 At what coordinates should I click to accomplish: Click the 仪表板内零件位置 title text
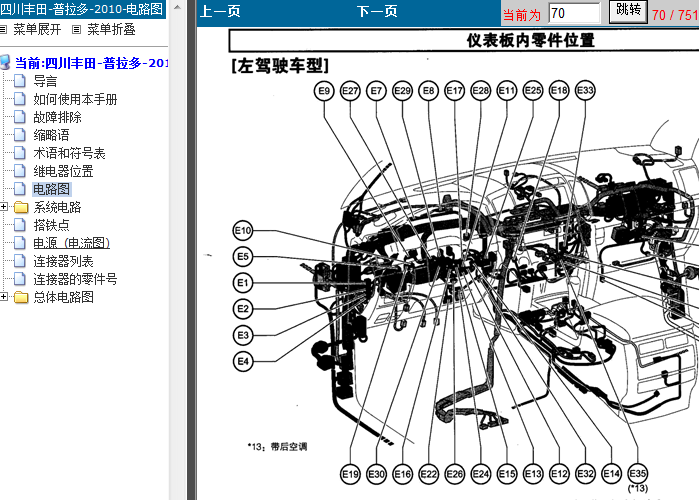click(530, 41)
